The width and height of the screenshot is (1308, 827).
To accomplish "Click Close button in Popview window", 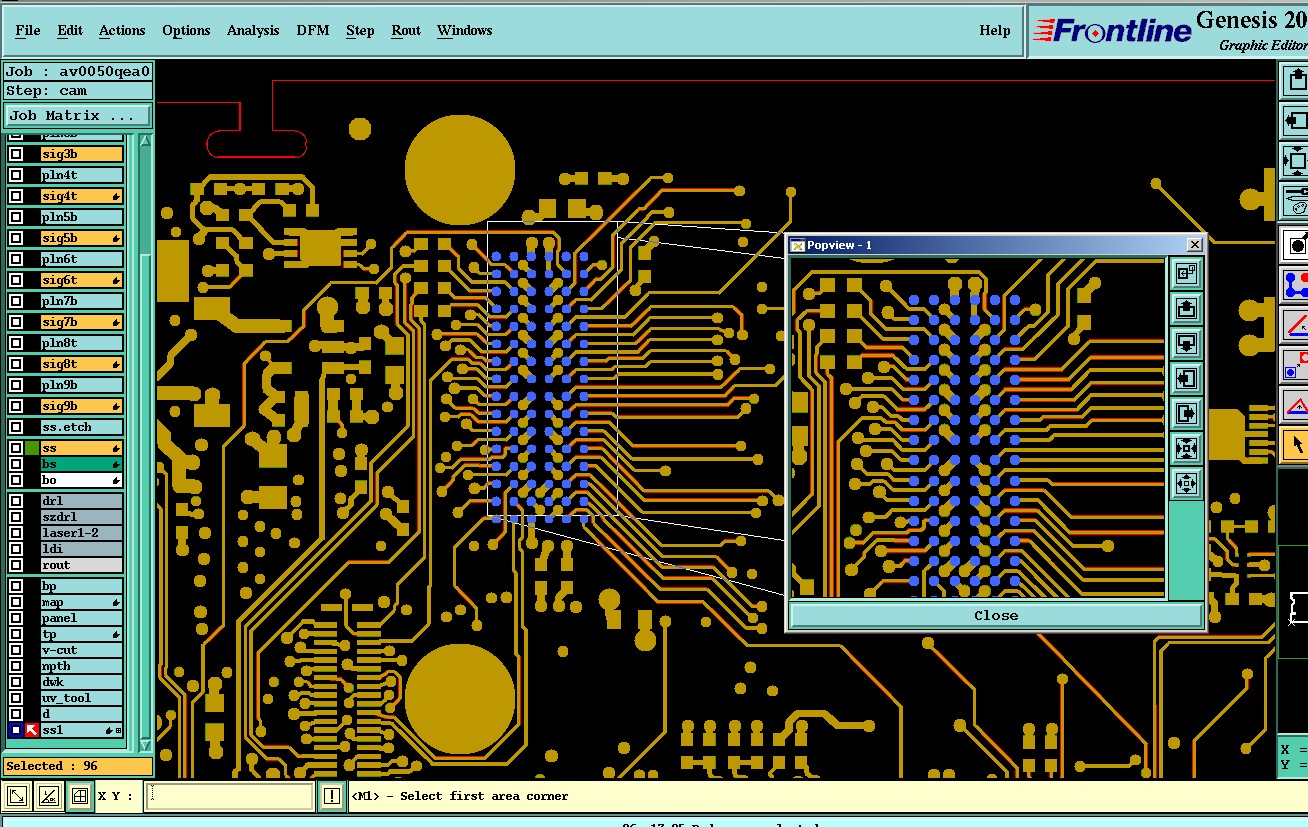I will 996,615.
